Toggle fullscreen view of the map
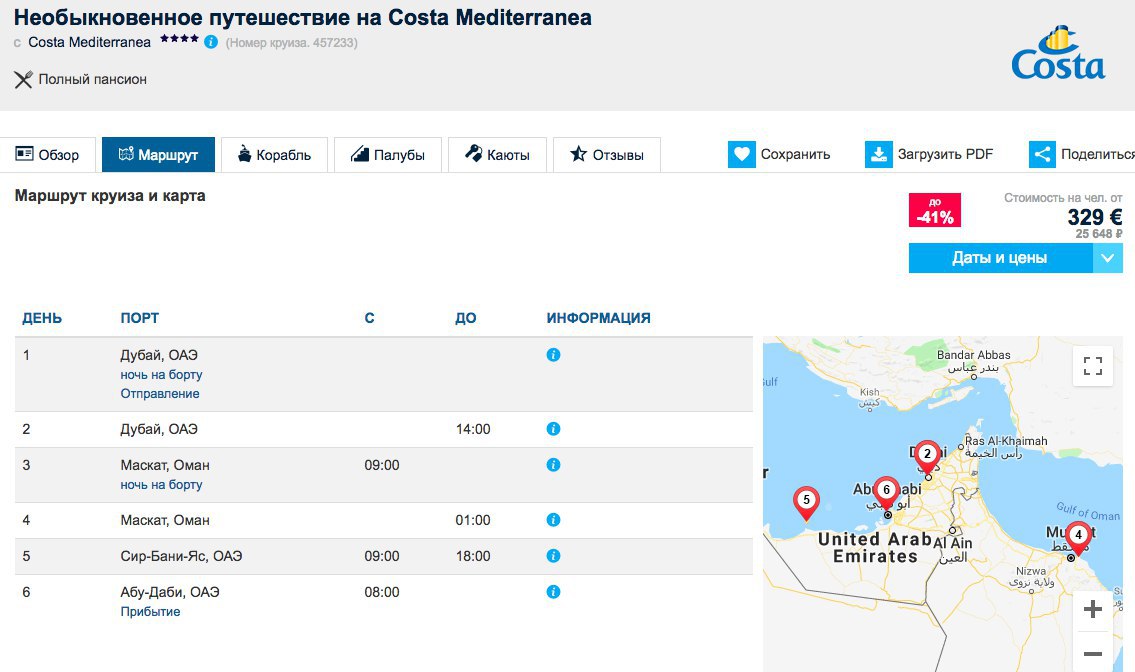This screenshot has height=672, width=1135. [1092, 366]
